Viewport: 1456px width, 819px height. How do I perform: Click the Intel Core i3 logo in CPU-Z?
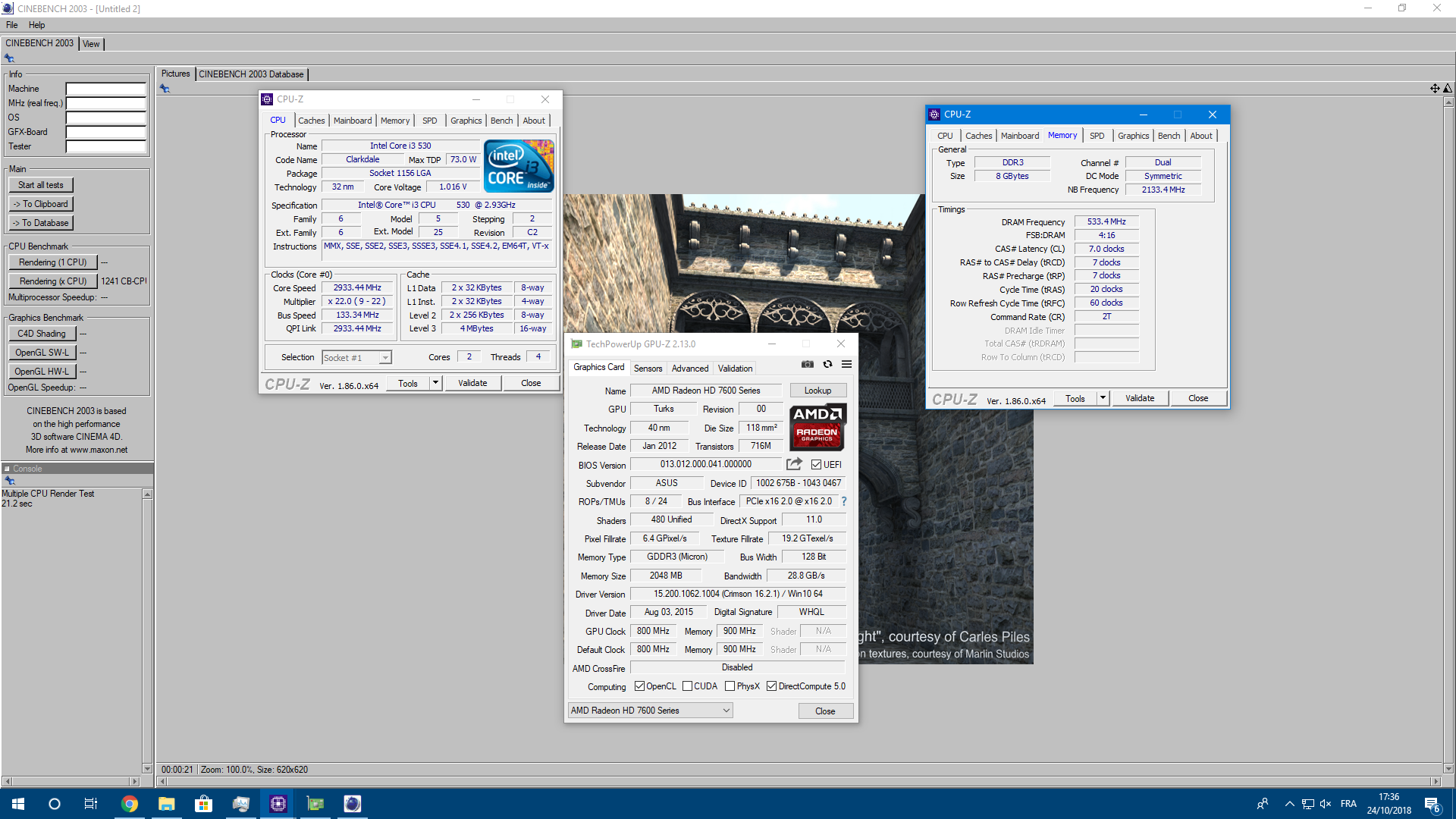(519, 165)
